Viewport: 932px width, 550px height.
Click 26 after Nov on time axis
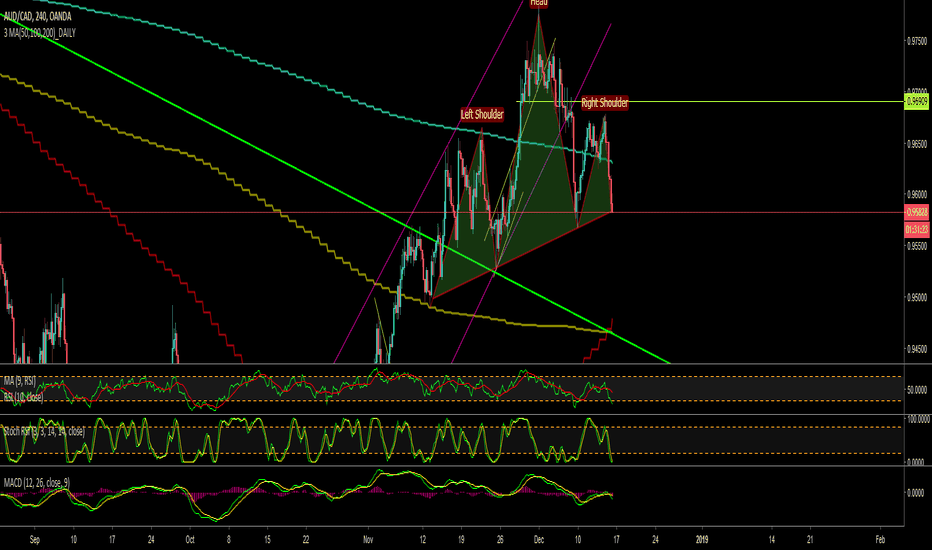[500, 540]
